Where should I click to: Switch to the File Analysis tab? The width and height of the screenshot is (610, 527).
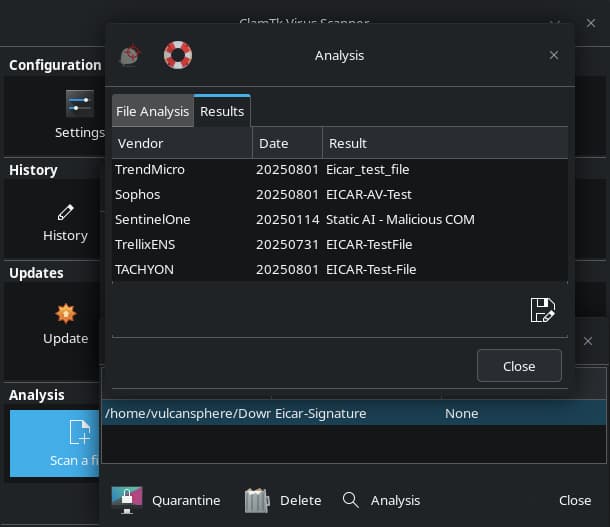point(151,111)
